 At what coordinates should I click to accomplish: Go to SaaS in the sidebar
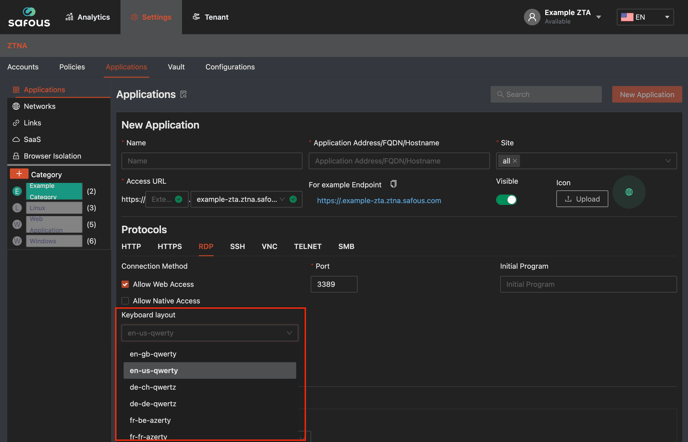32,139
